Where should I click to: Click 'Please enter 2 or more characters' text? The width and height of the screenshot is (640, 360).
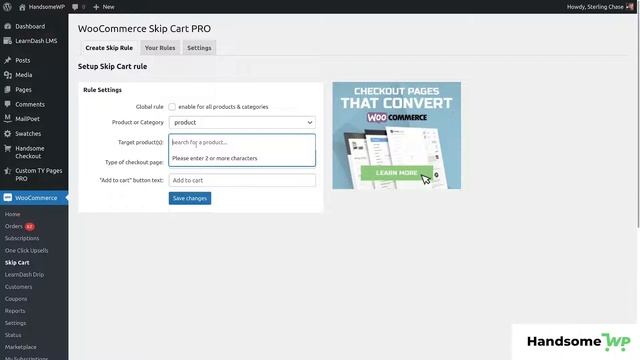215,158
